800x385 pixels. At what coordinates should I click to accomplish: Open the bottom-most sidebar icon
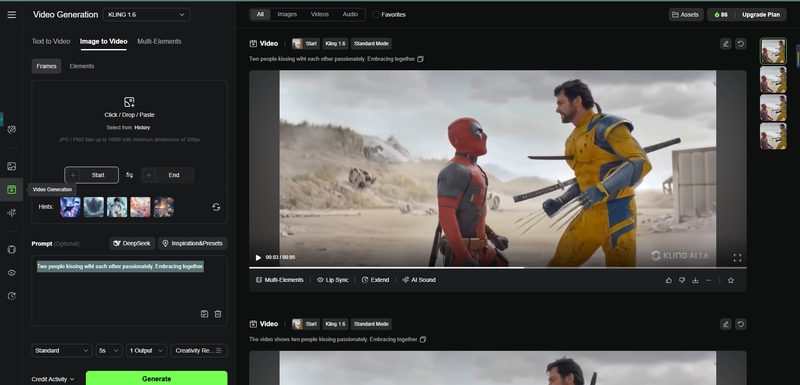(12, 296)
